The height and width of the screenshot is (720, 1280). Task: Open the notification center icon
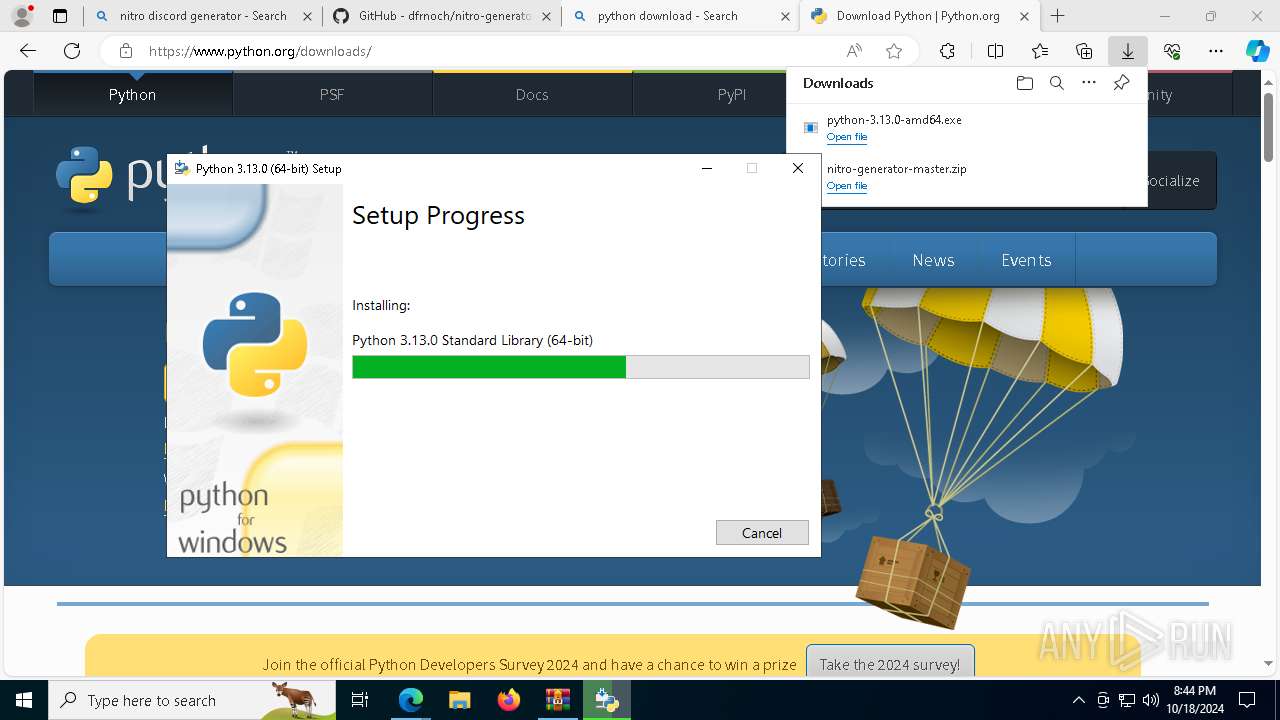(1247, 700)
